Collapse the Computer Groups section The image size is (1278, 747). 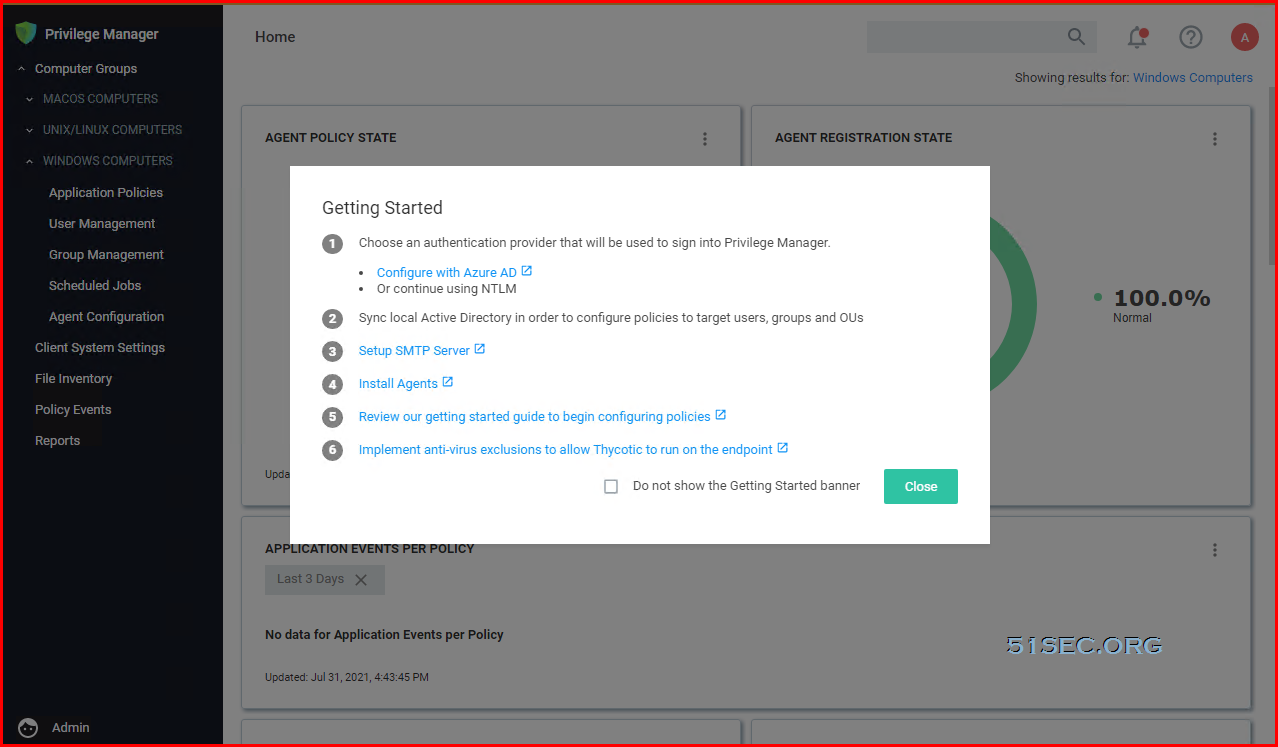tap(22, 69)
